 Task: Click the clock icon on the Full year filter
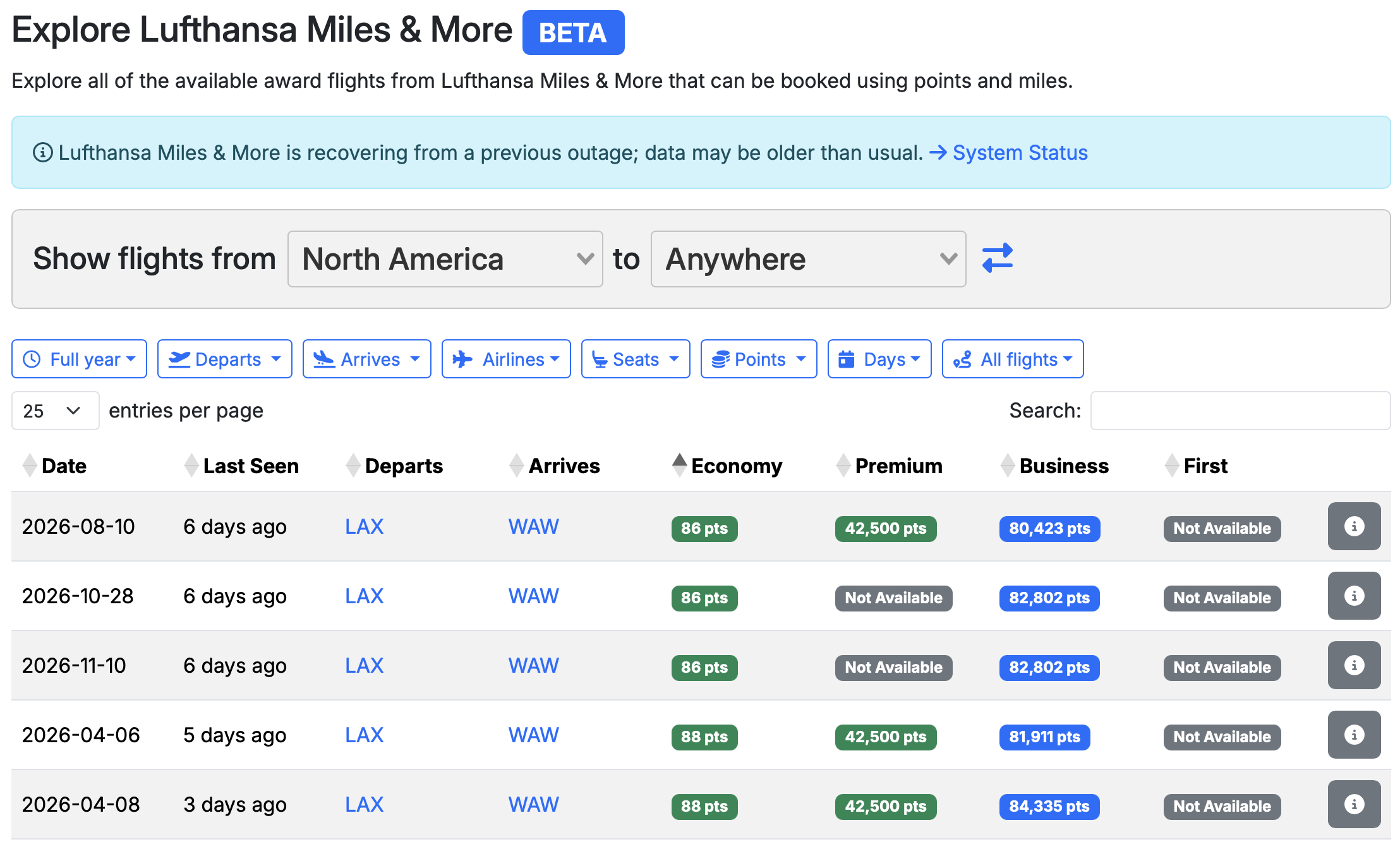point(31,359)
